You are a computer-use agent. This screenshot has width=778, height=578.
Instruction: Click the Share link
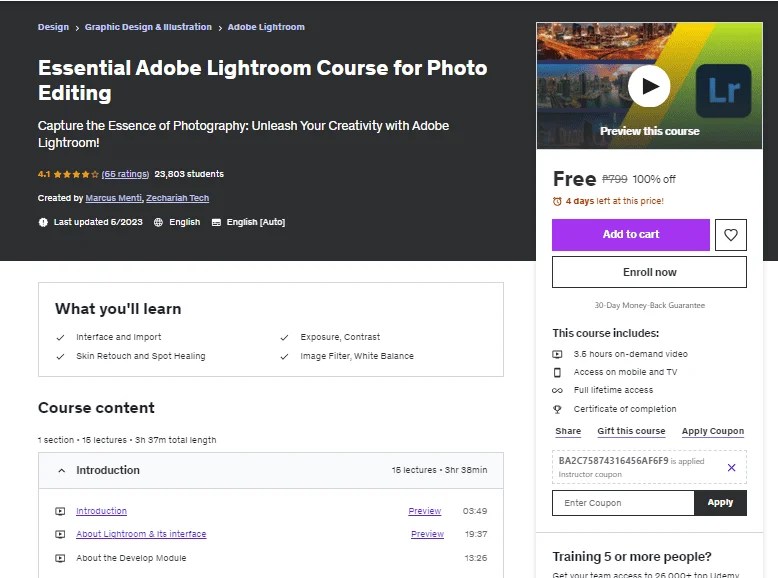point(568,431)
